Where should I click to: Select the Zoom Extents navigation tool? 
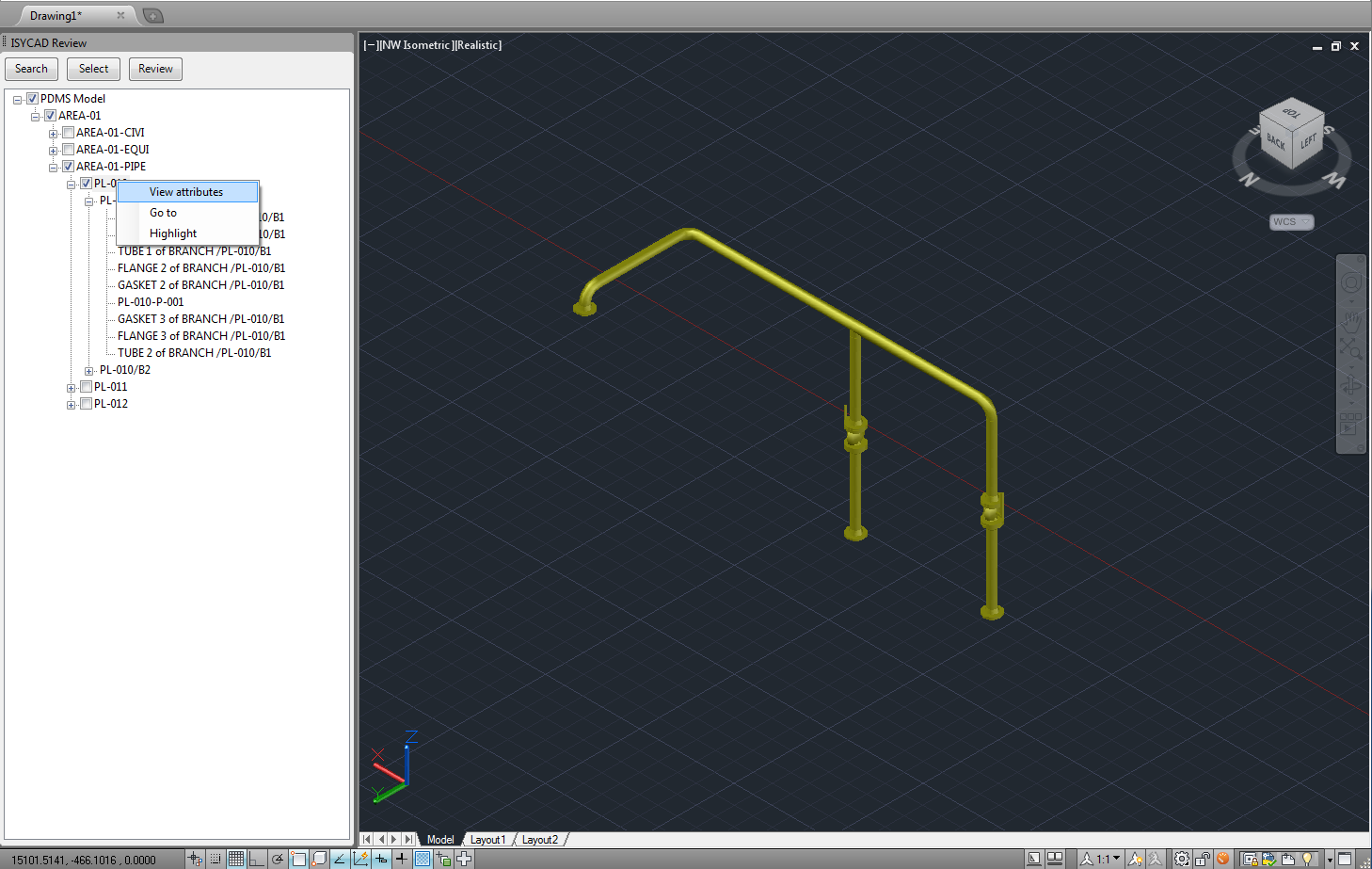[1351, 349]
